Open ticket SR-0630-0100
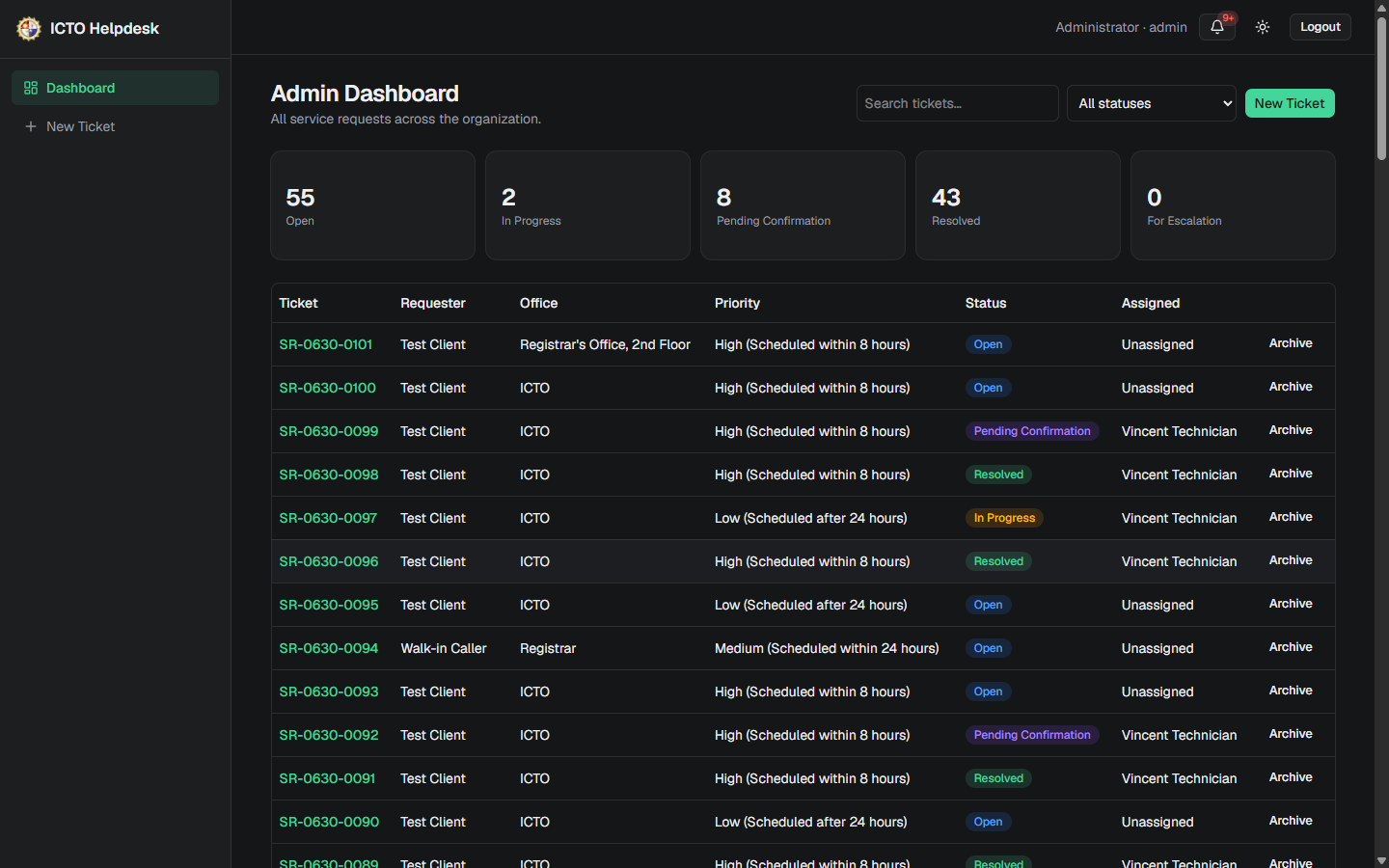1389x868 pixels. [327, 388]
